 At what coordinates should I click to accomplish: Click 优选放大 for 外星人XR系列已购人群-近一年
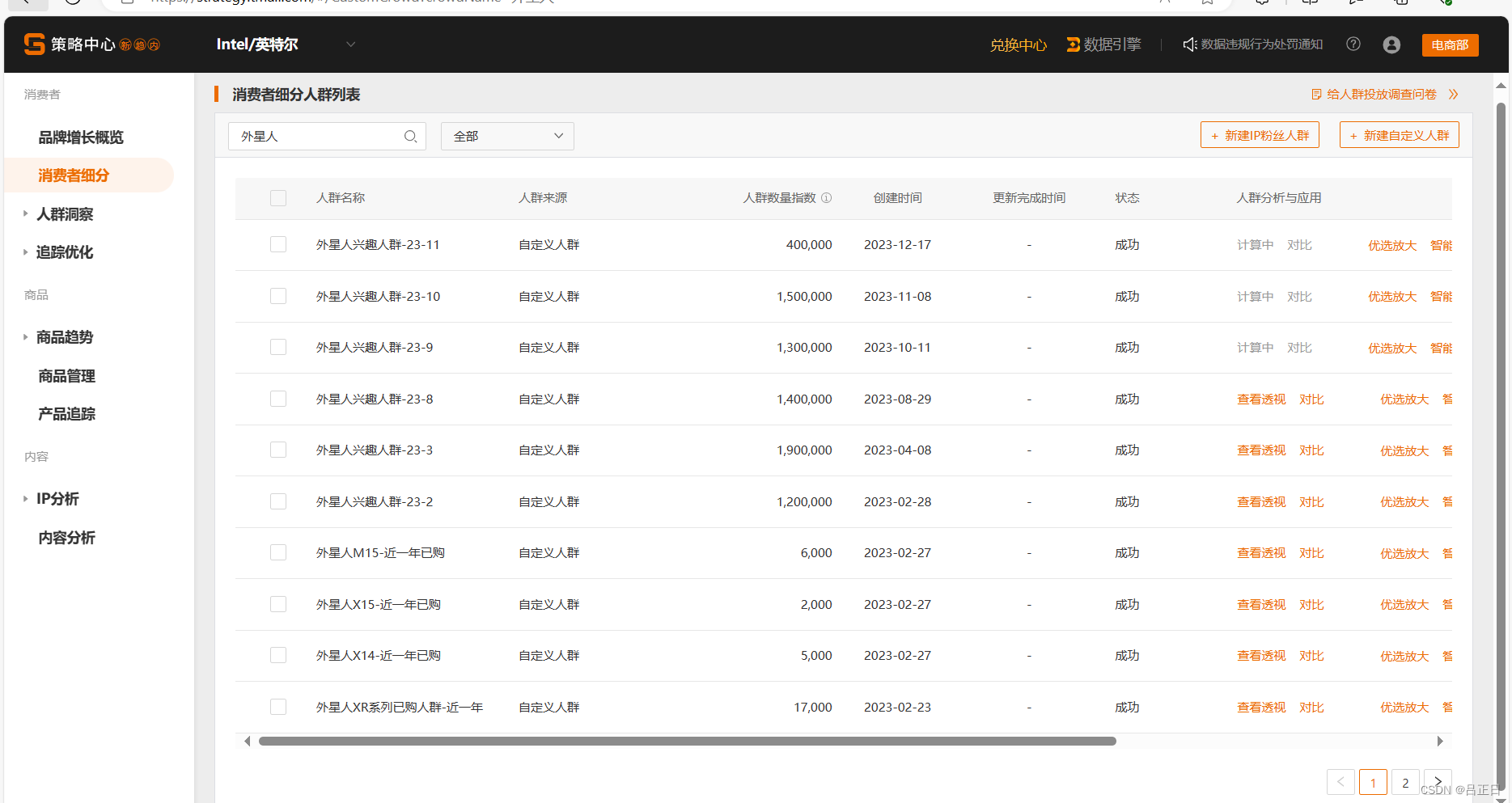click(1404, 708)
